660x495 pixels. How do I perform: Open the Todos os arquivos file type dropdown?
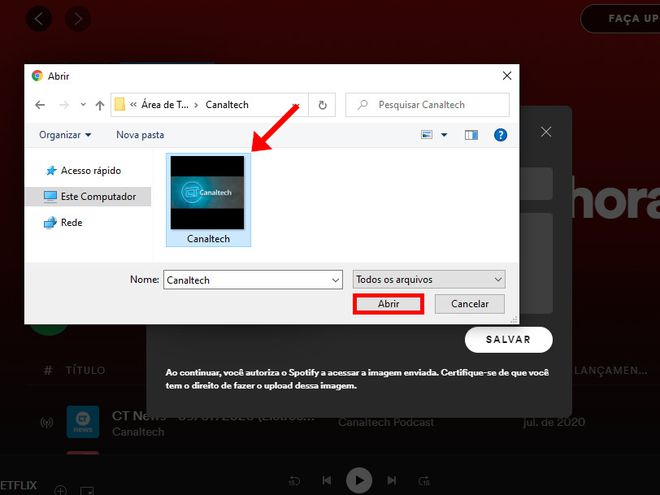(x=429, y=279)
